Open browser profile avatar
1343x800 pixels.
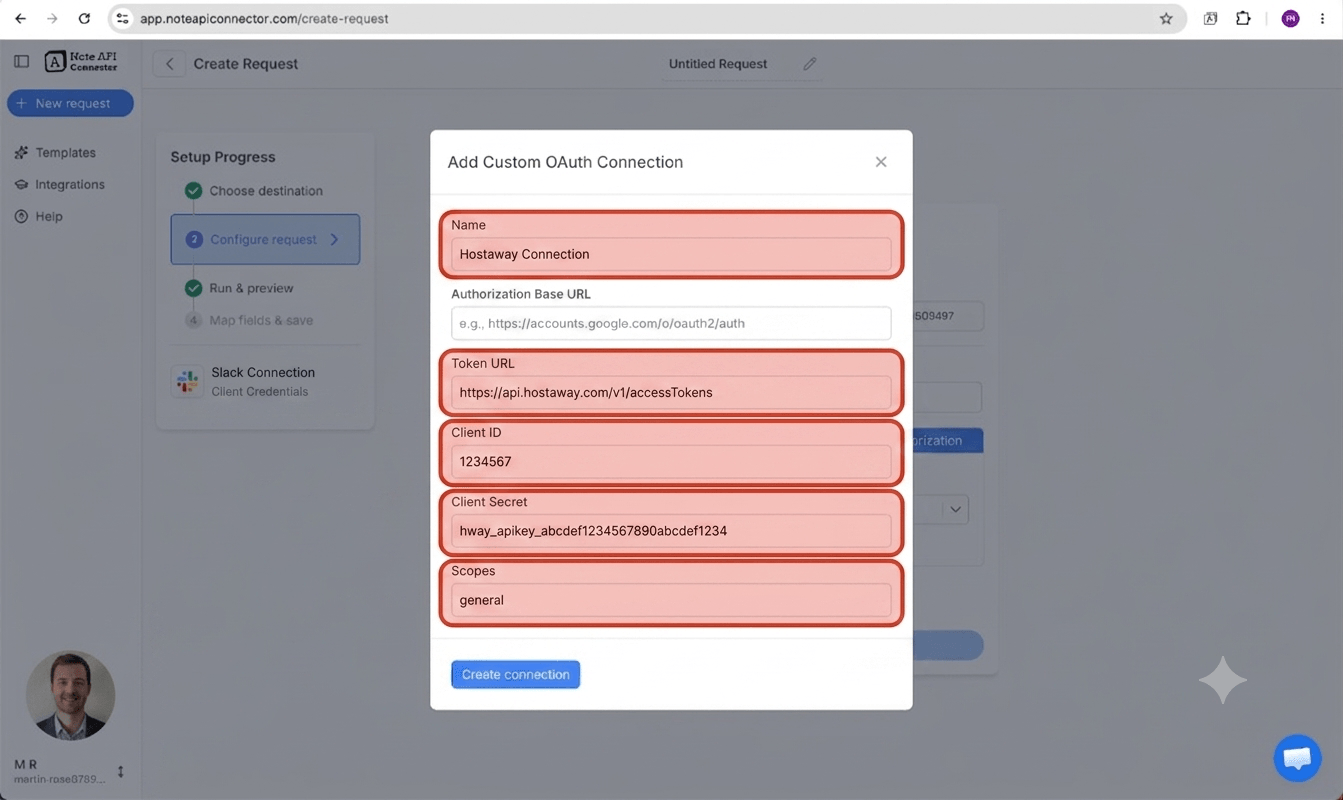click(x=1290, y=18)
